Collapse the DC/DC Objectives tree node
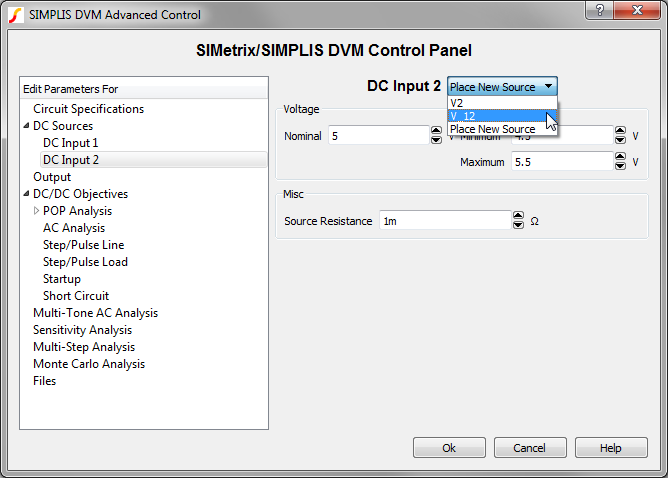Viewport: 668px width, 478px height. tap(27, 195)
